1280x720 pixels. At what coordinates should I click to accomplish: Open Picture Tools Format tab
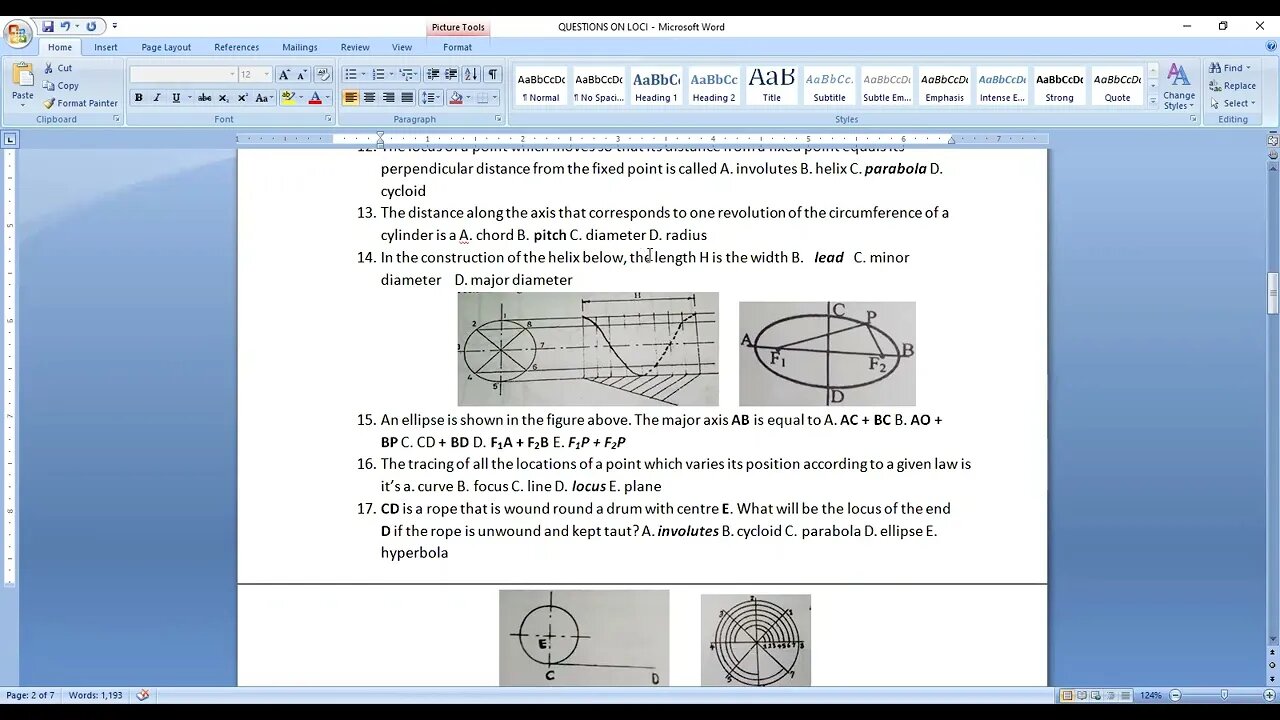tap(457, 47)
